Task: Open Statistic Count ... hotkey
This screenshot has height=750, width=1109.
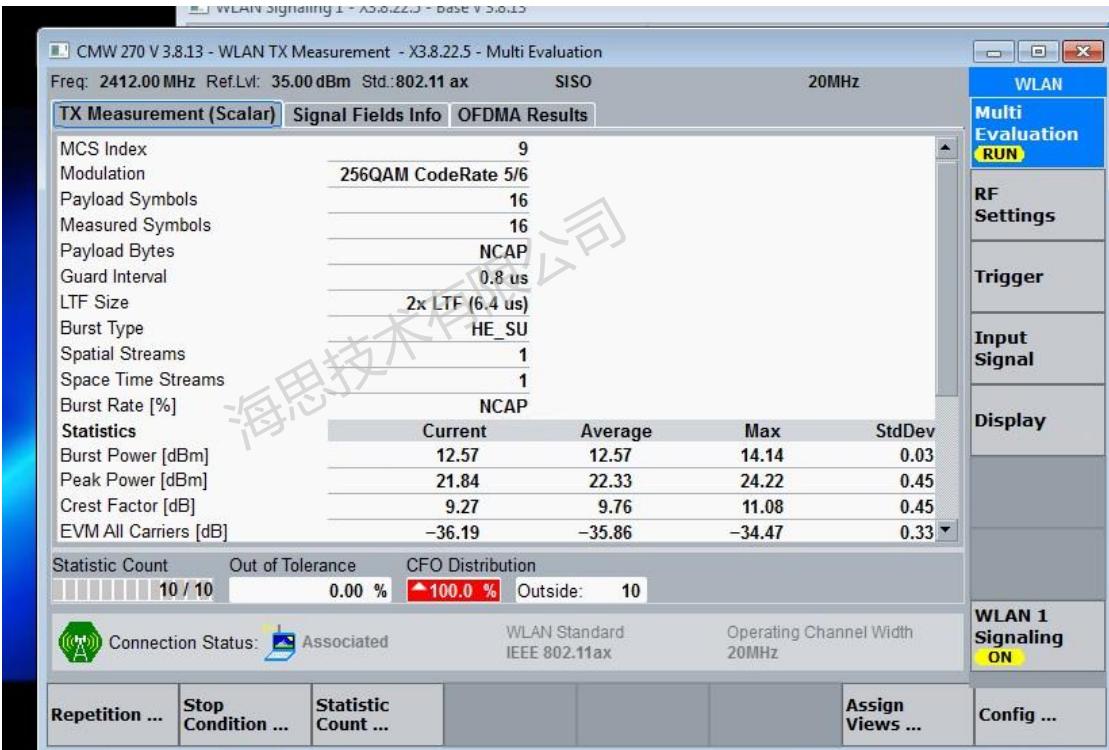Action: 377,715
